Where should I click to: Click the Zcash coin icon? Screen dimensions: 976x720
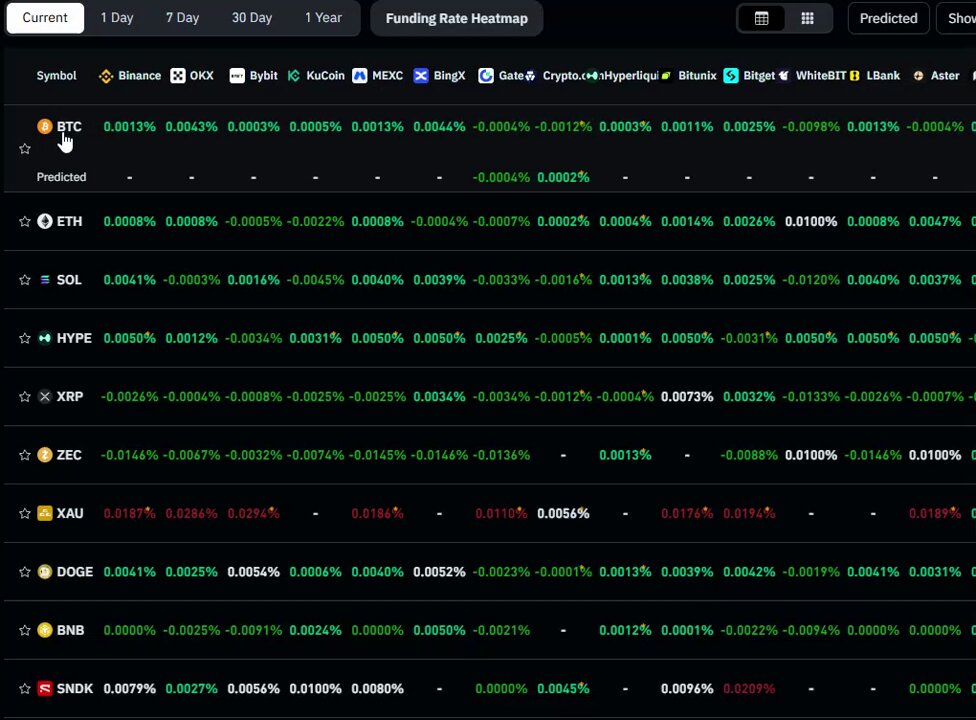[x=45, y=455]
